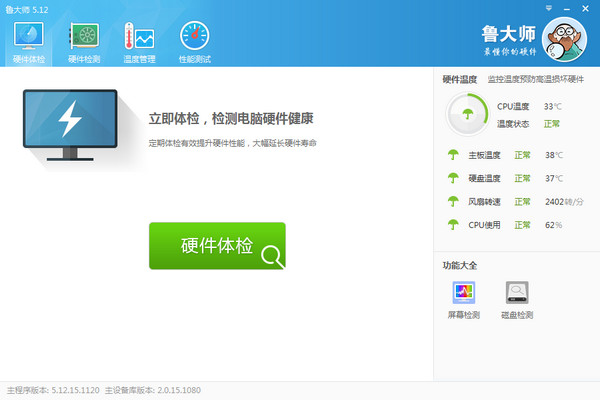The image size is (600, 400).
Task: Click the monitor lightning bolt illustration
Action: [x=70, y=125]
